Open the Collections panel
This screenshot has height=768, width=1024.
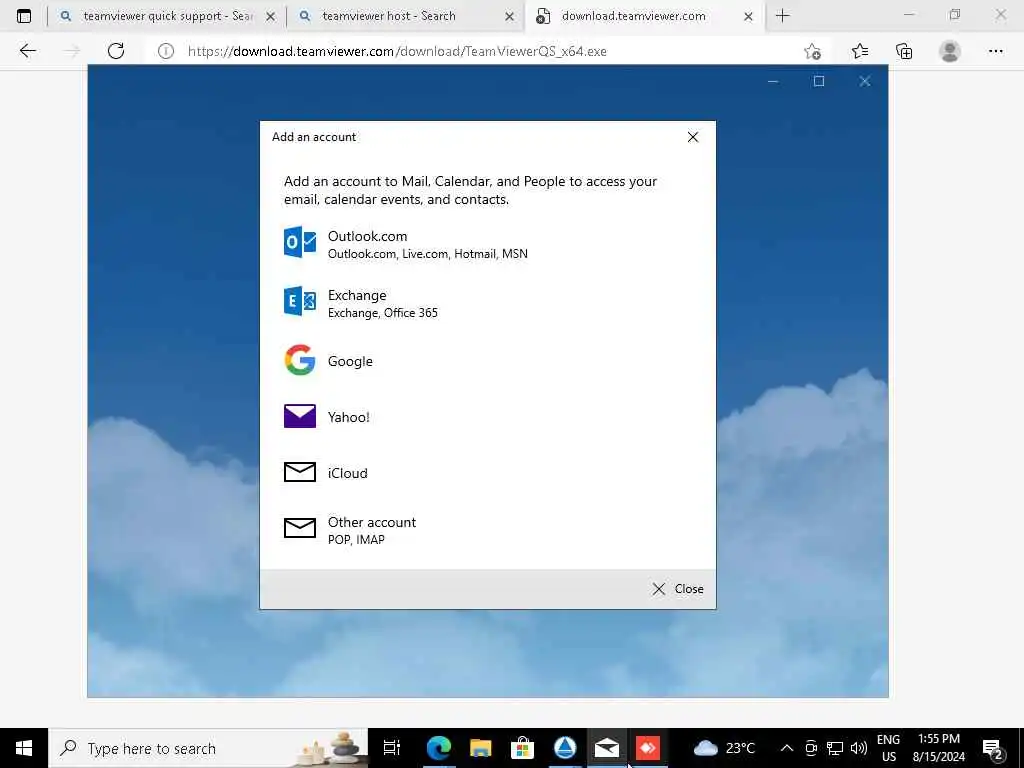coord(904,51)
